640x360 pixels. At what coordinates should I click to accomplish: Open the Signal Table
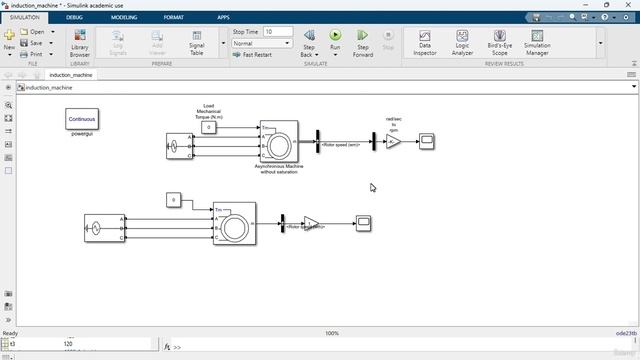click(197, 43)
